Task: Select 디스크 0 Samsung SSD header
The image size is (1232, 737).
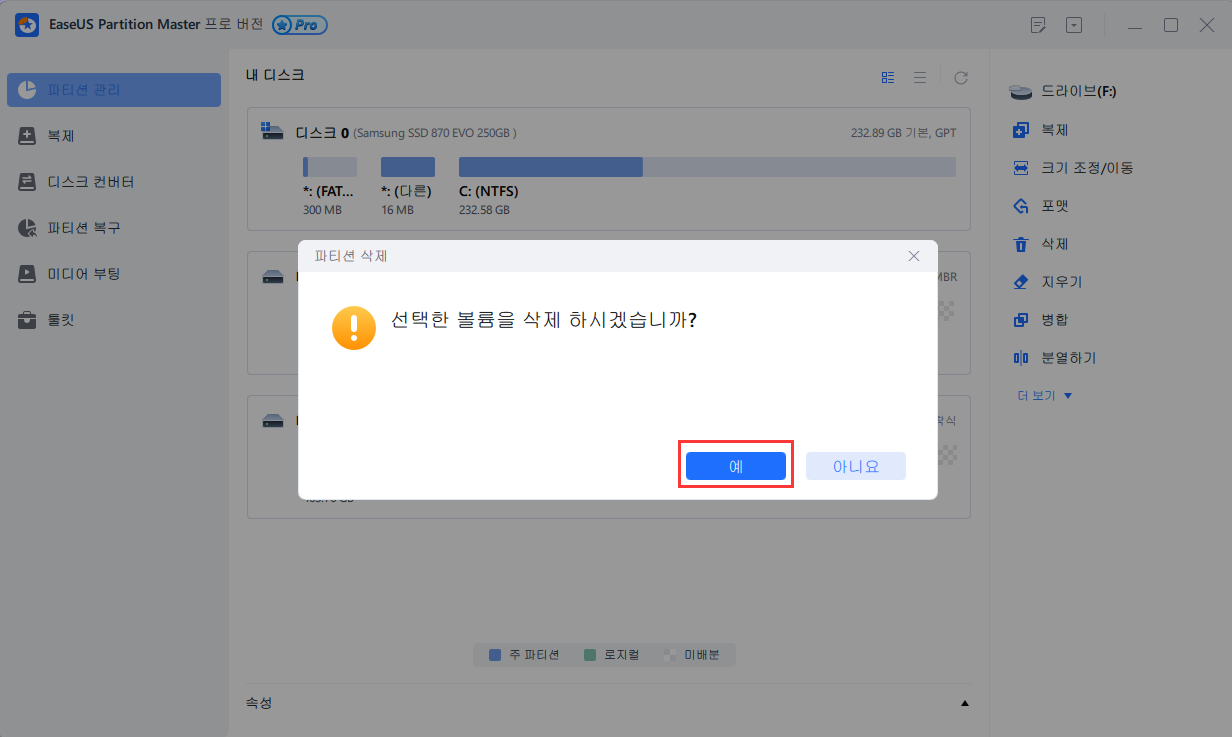Action: [406, 132]
